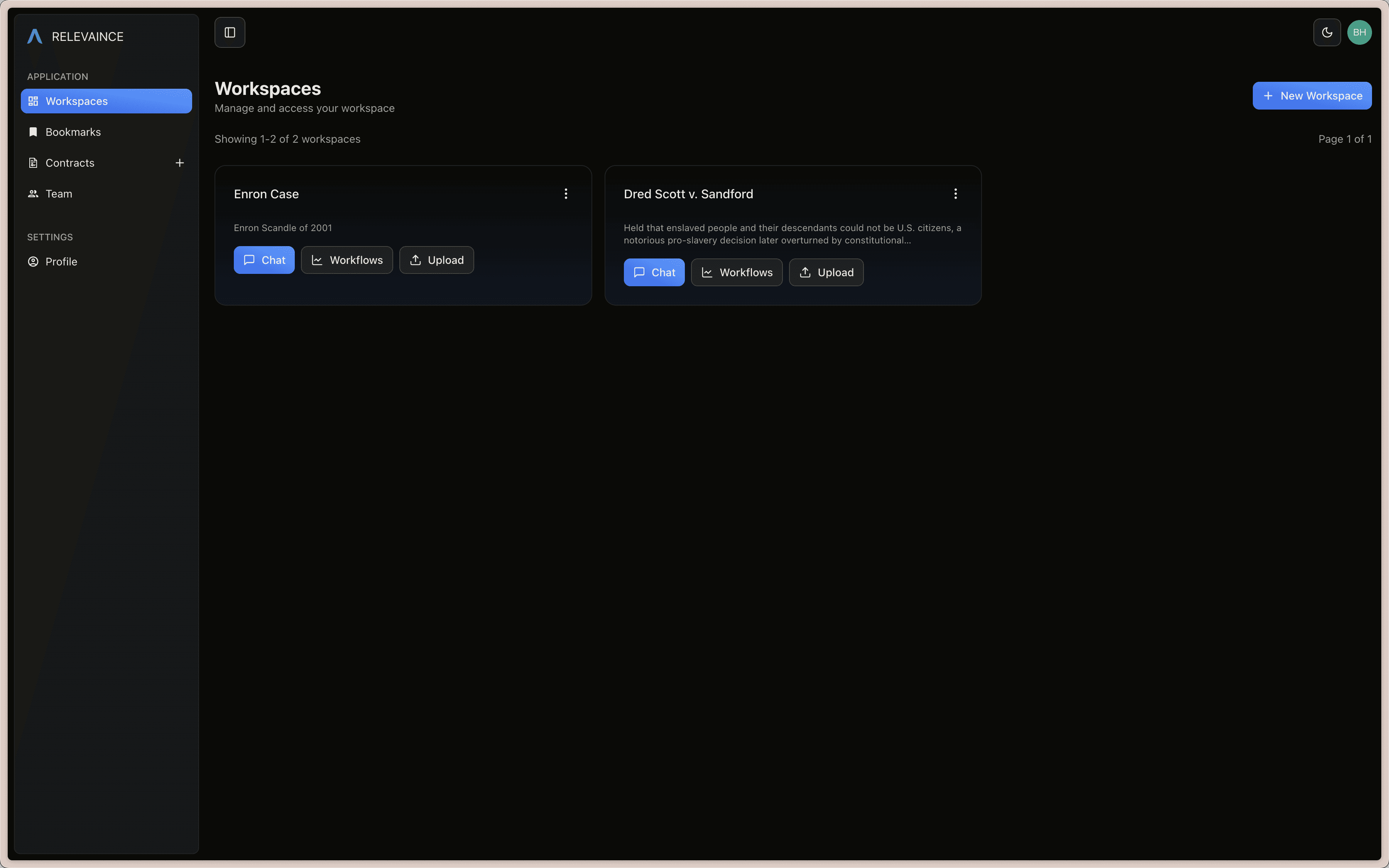Upload files to Enron Case
The width and height of the screenshot is (1389, 868).
[436, 260]
